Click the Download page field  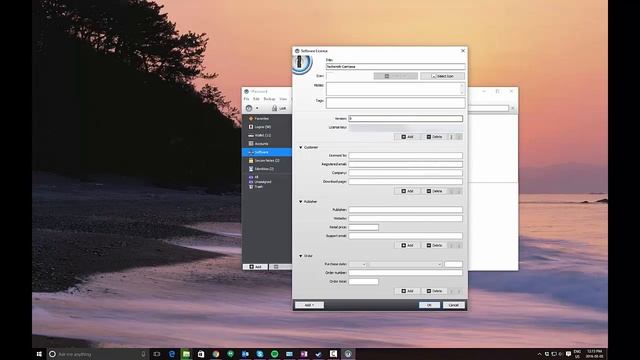pyautogui.click(x=405, y=181)
